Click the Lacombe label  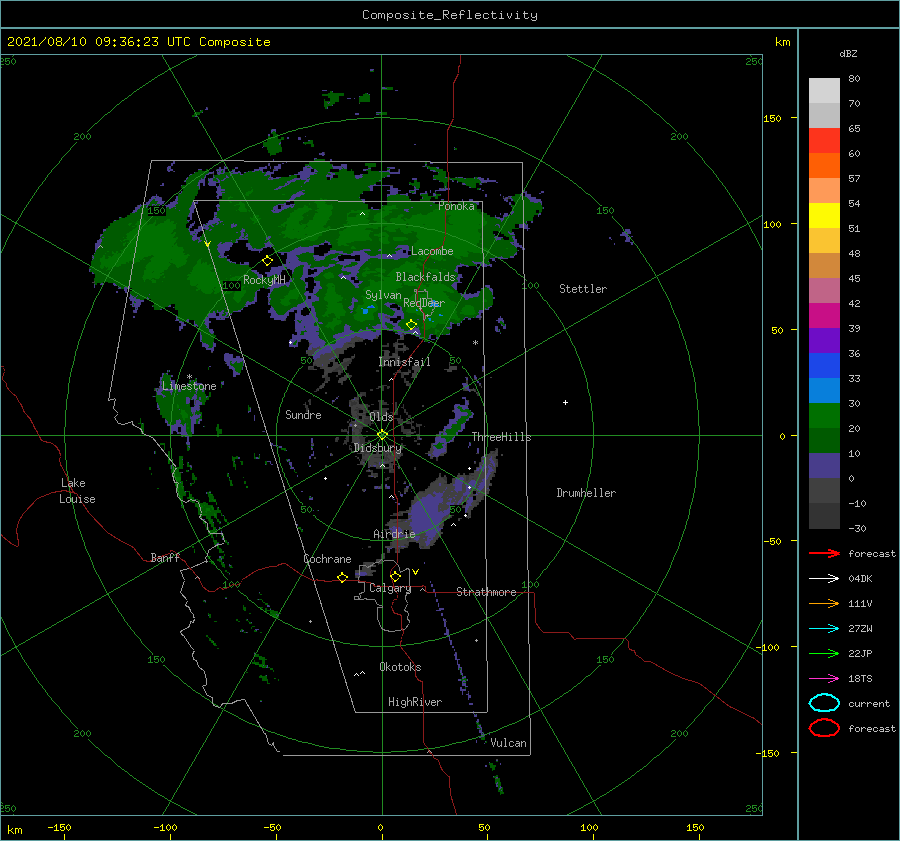click(432, 251)
